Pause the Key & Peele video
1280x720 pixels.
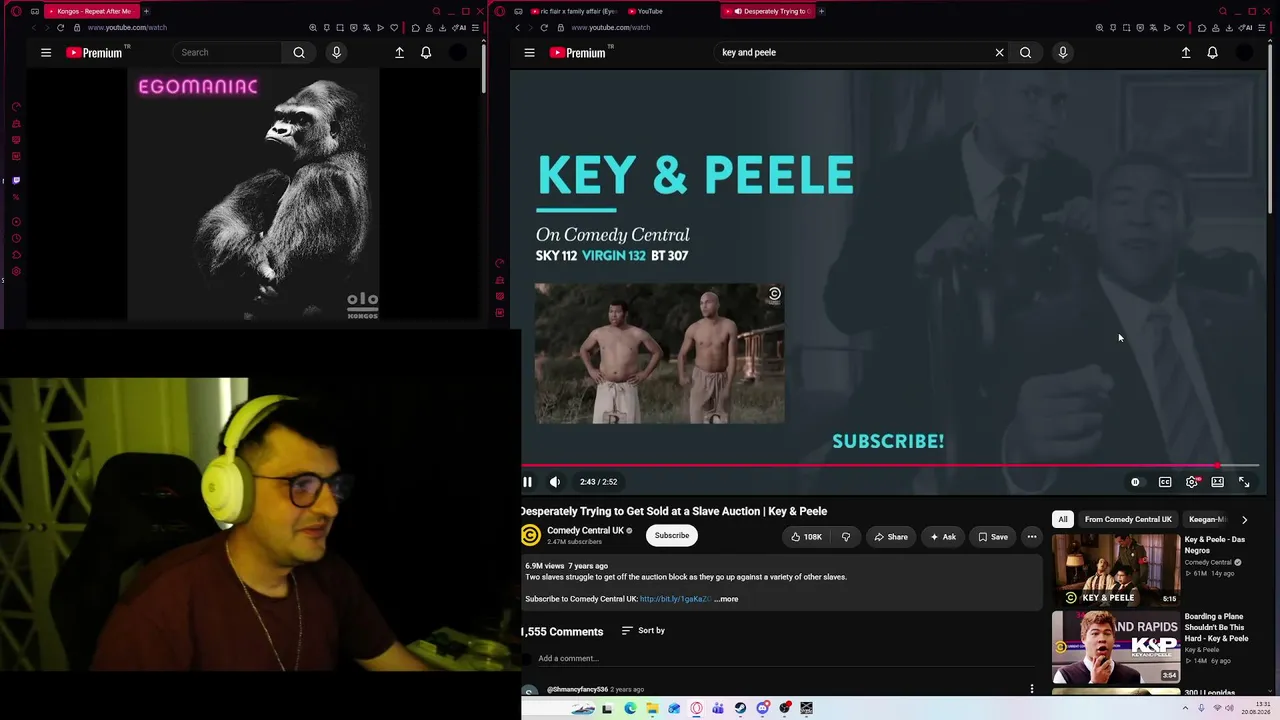pos(527,482)
